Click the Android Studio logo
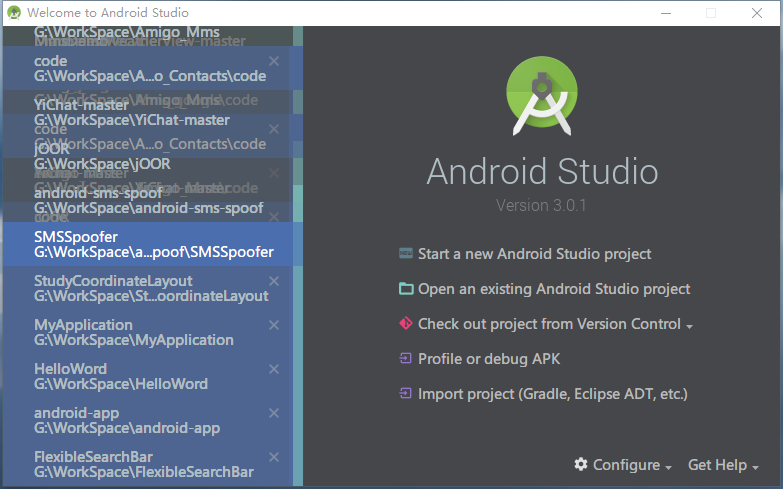The width and height of the screenshot is (783, 489). pyautogui.click(x=542, y=95)
